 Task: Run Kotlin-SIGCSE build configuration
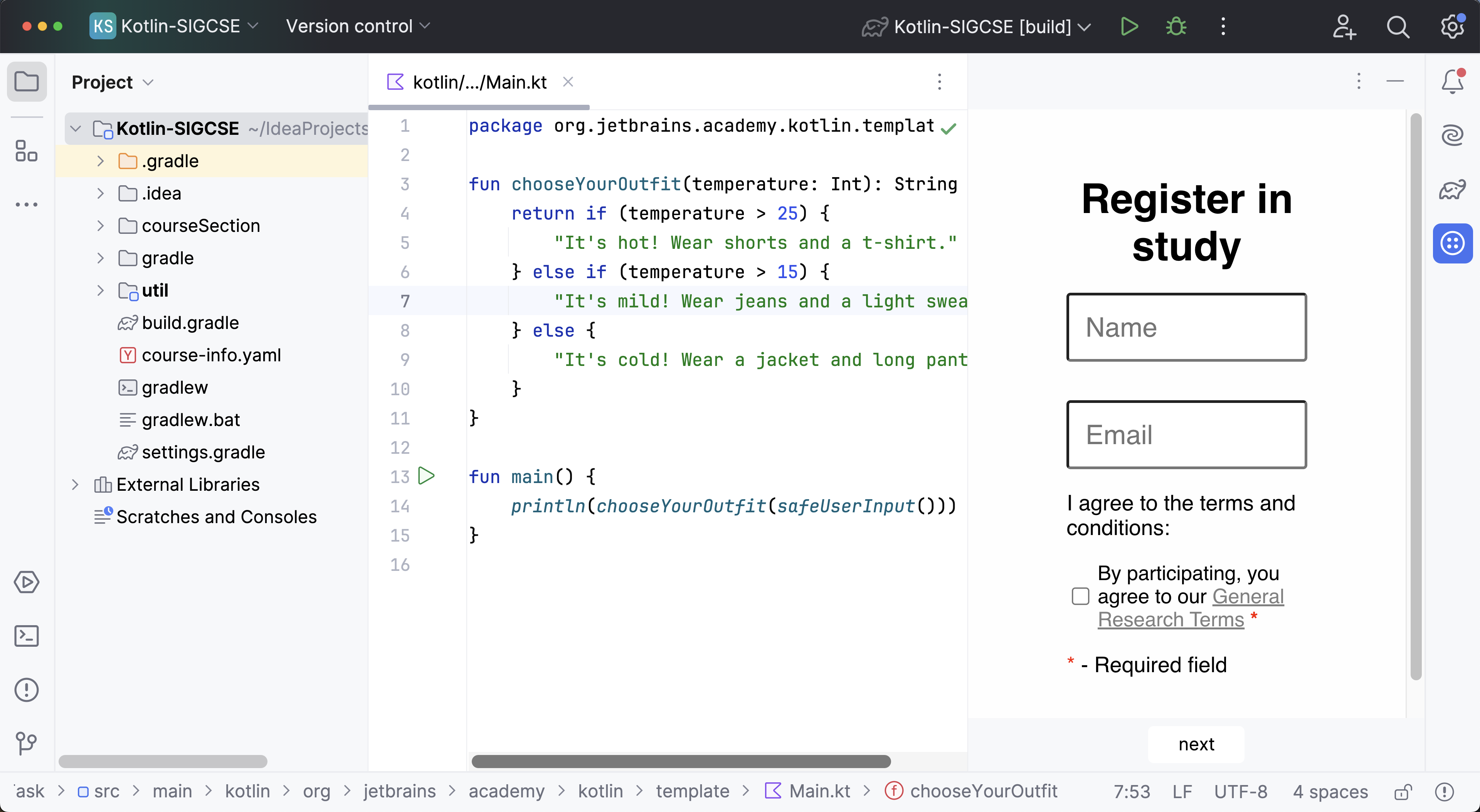pos(1130,27)
